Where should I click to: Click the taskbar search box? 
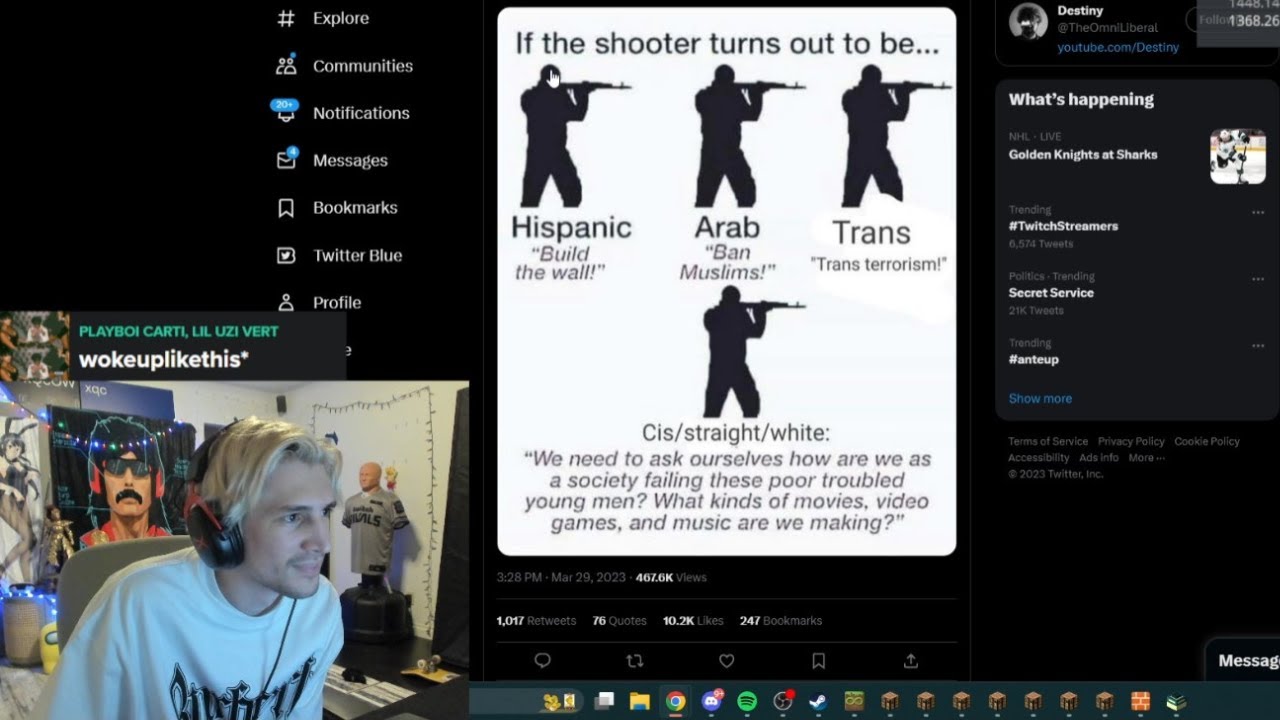tap(528, 702)
